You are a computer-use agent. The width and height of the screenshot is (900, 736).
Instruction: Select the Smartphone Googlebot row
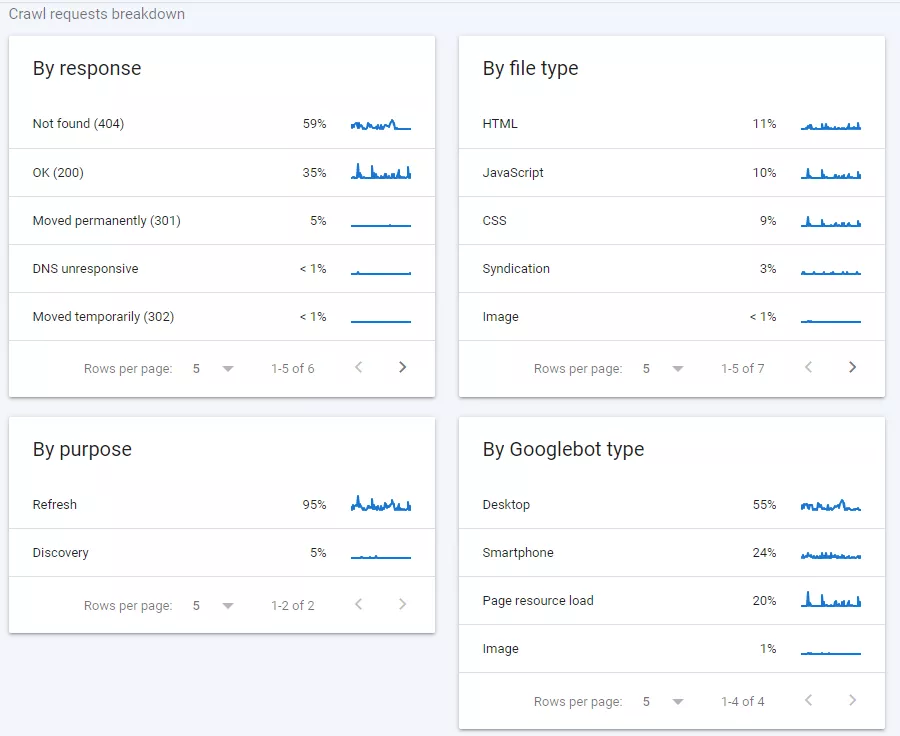coord(672,553)
